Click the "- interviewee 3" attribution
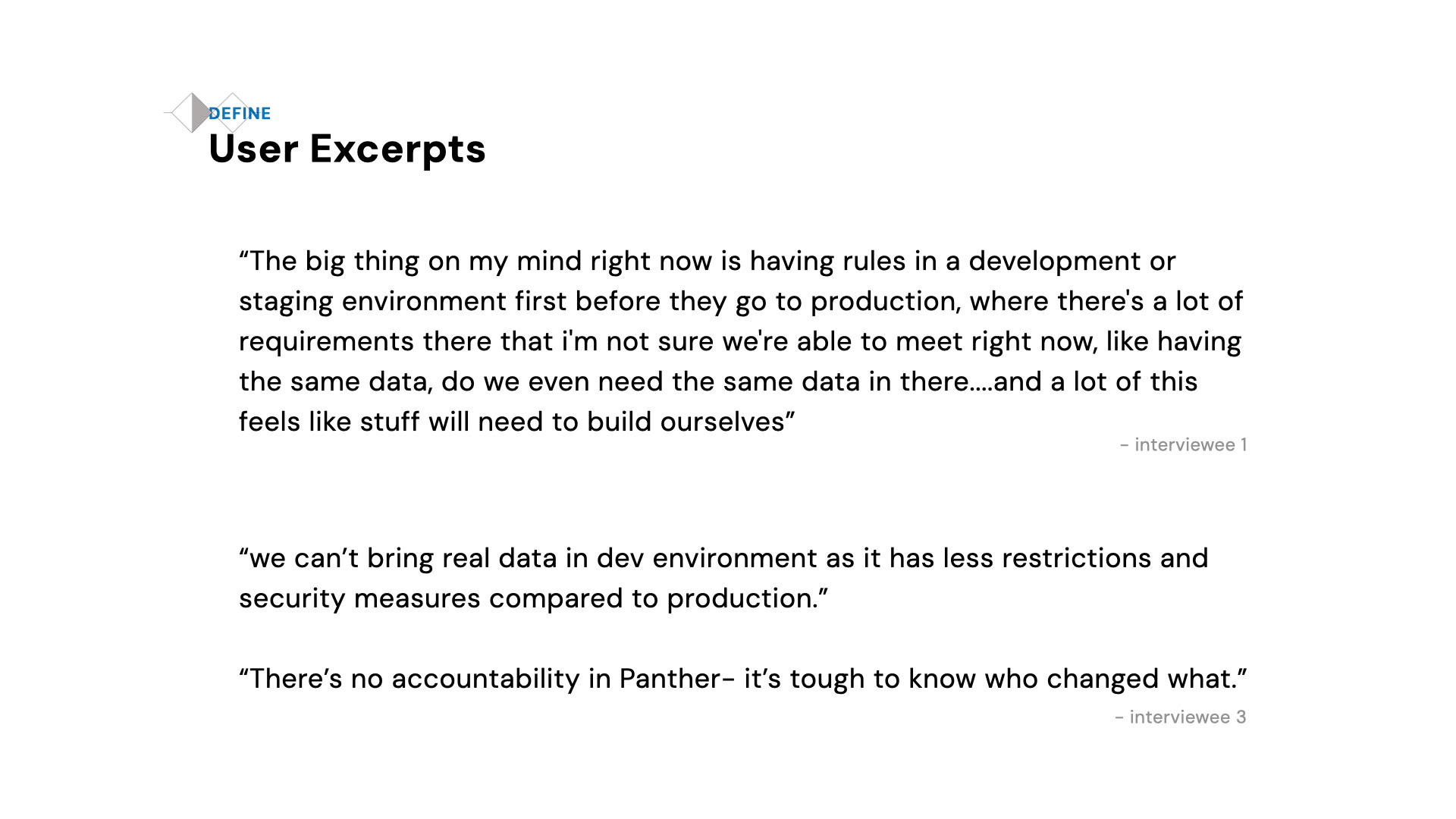Image resolution: width=1456 pixels, height=819 pixels. pyautogui.click(x=1180, y=717)
